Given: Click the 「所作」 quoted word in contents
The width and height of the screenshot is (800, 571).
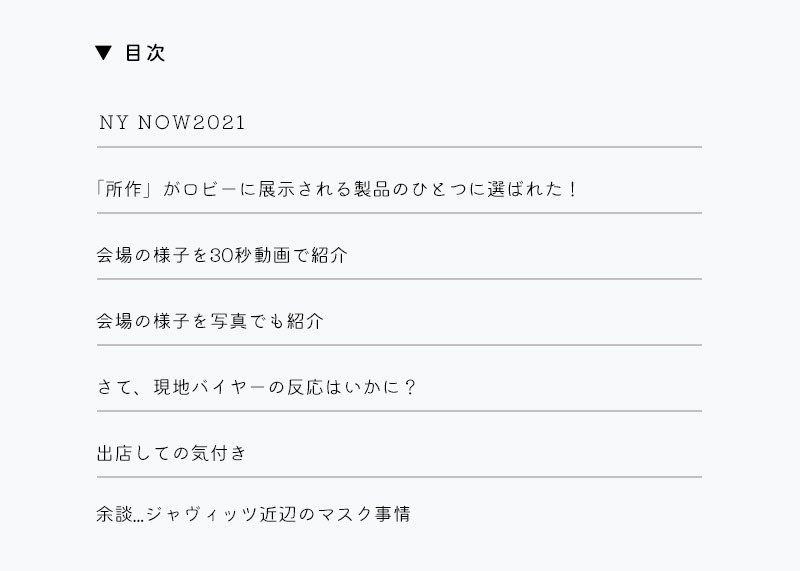Looking at the screenshot, I should [x=124, y=189].
